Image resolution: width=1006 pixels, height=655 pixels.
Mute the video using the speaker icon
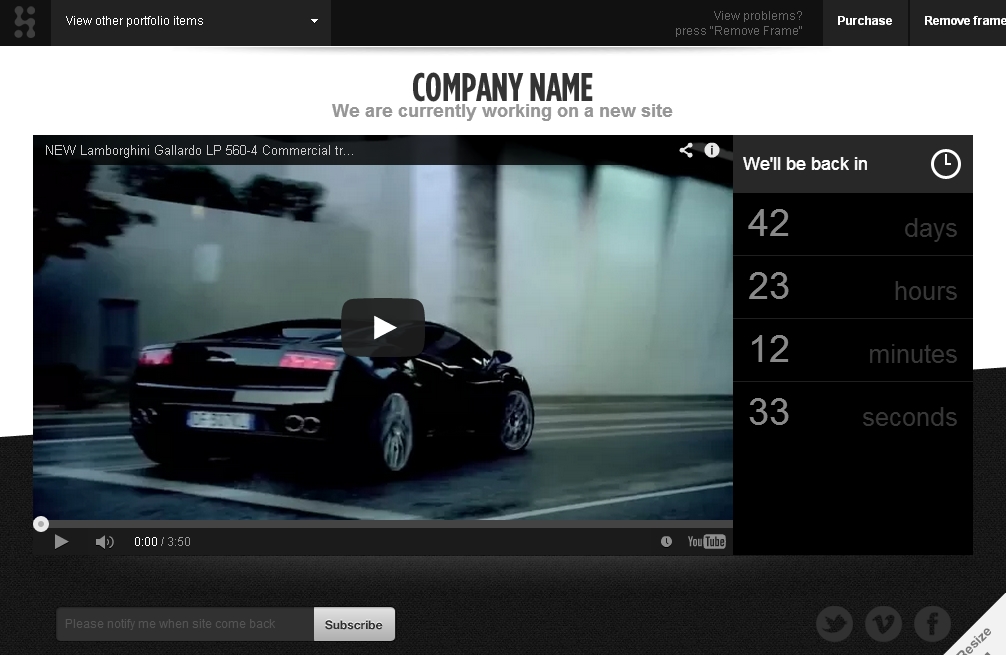[x=104, y=542]
